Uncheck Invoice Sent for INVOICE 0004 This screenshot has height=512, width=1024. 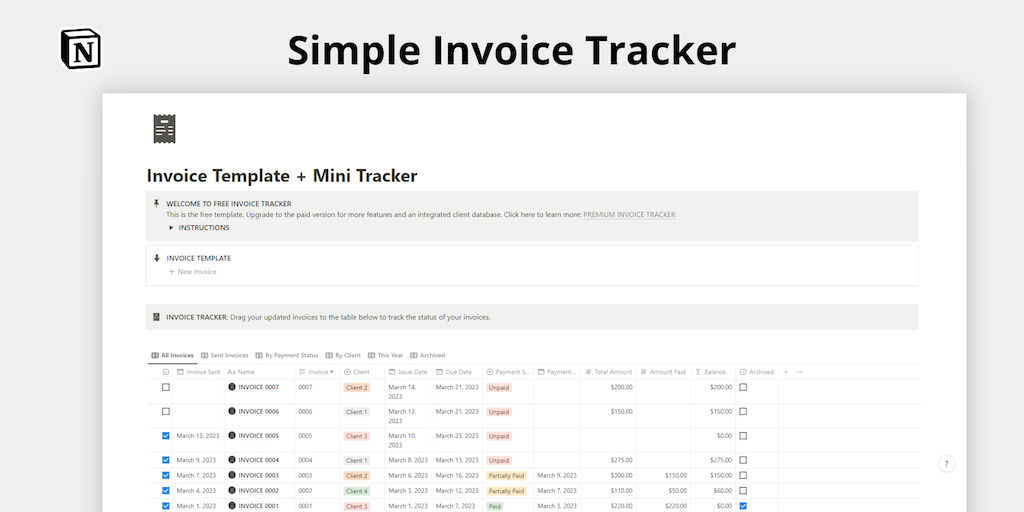166,460
